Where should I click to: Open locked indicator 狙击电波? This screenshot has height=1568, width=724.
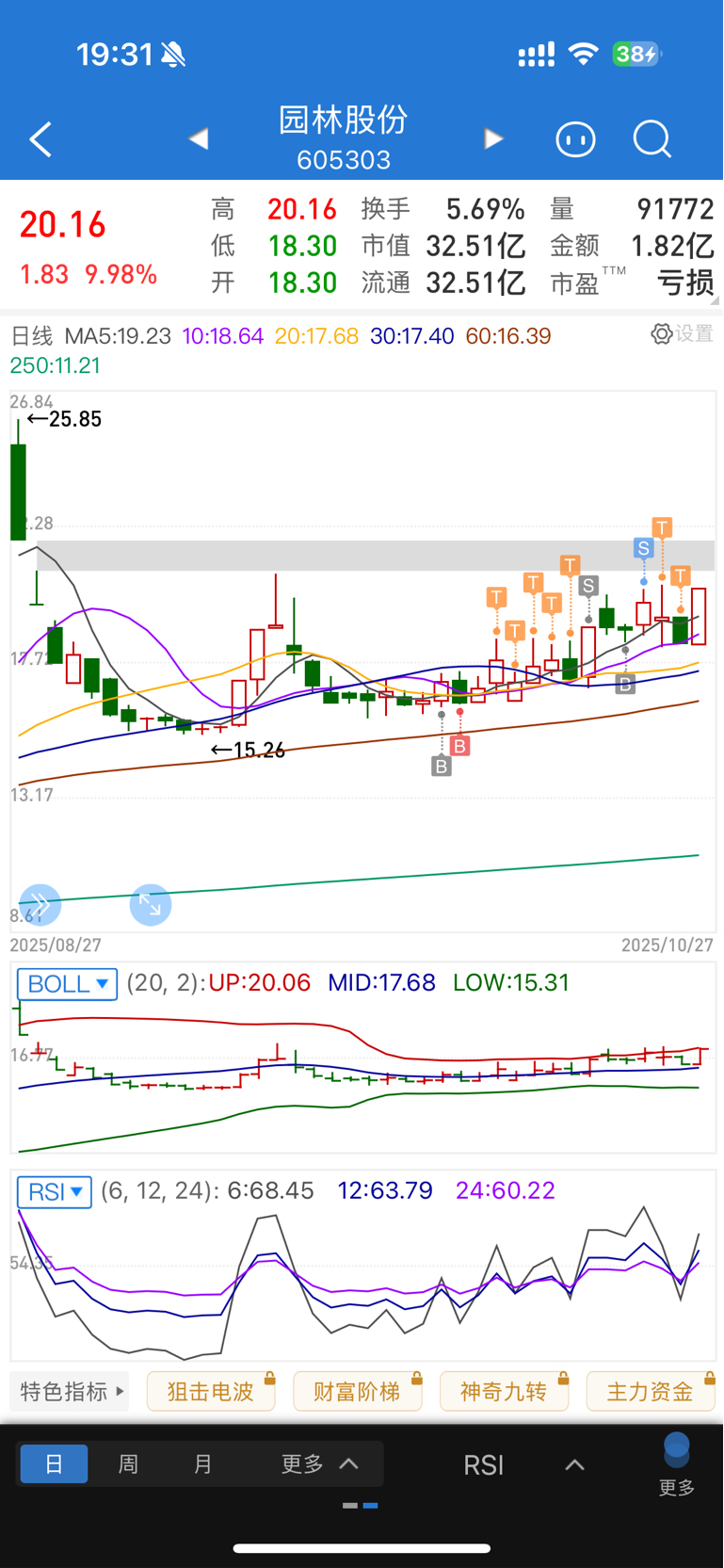coord(211,1391)
